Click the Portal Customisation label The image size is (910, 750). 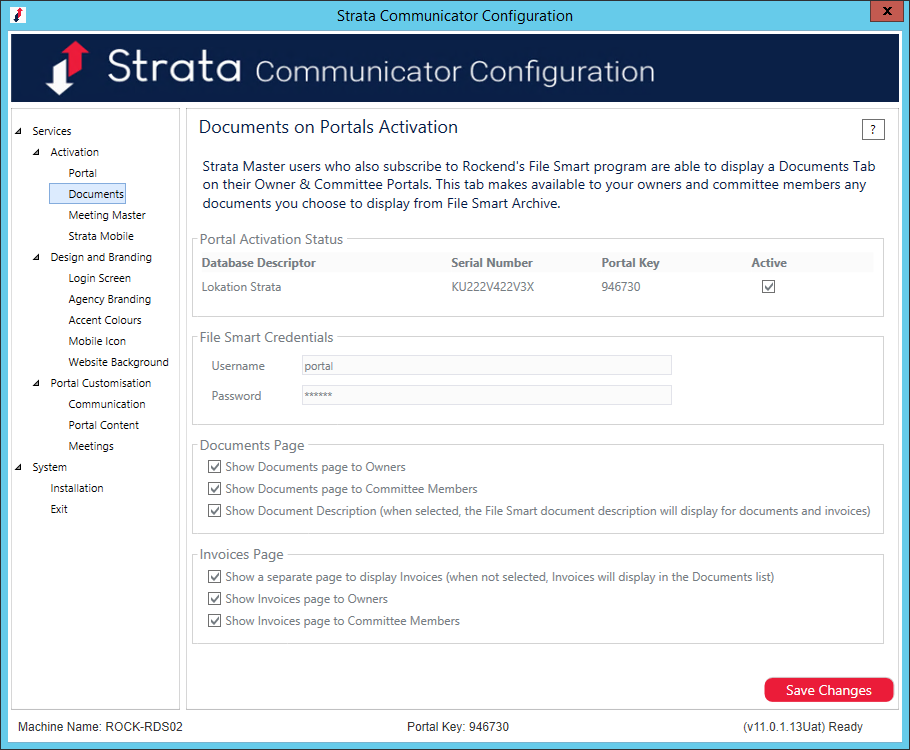click(100, 383)
